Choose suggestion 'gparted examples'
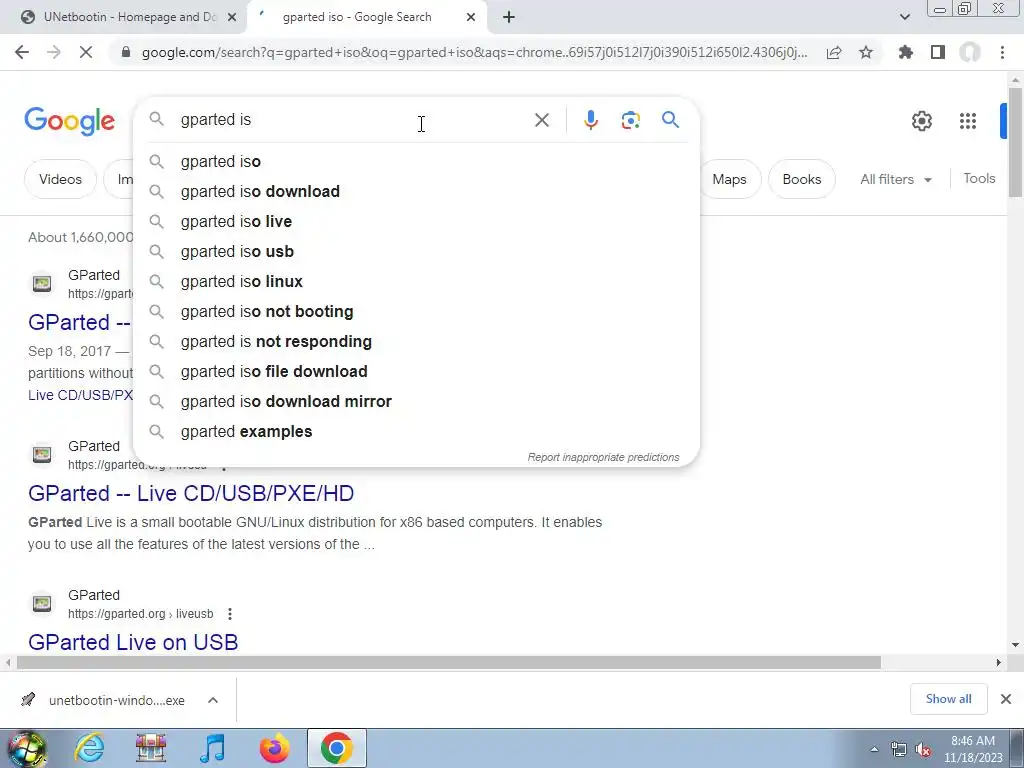The image size is (1024, 768). click(416, 432)
